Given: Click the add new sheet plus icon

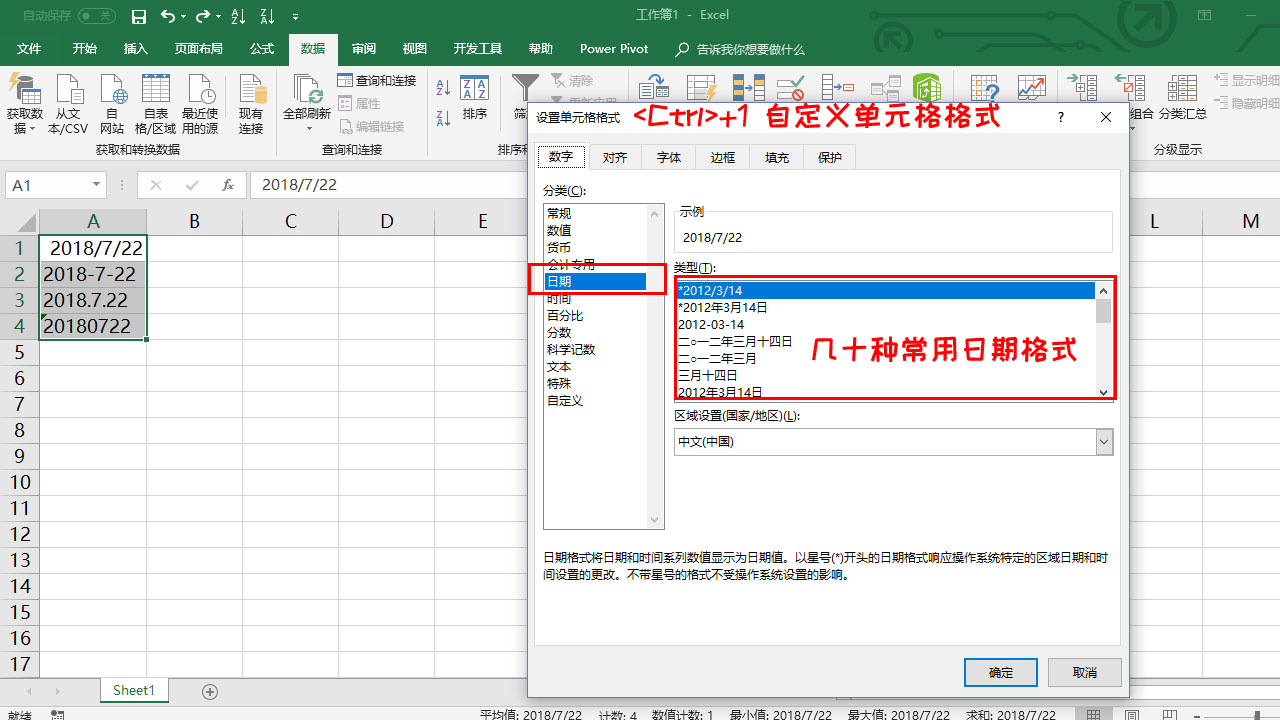Looking at the screenshot, I should [210, 691].
